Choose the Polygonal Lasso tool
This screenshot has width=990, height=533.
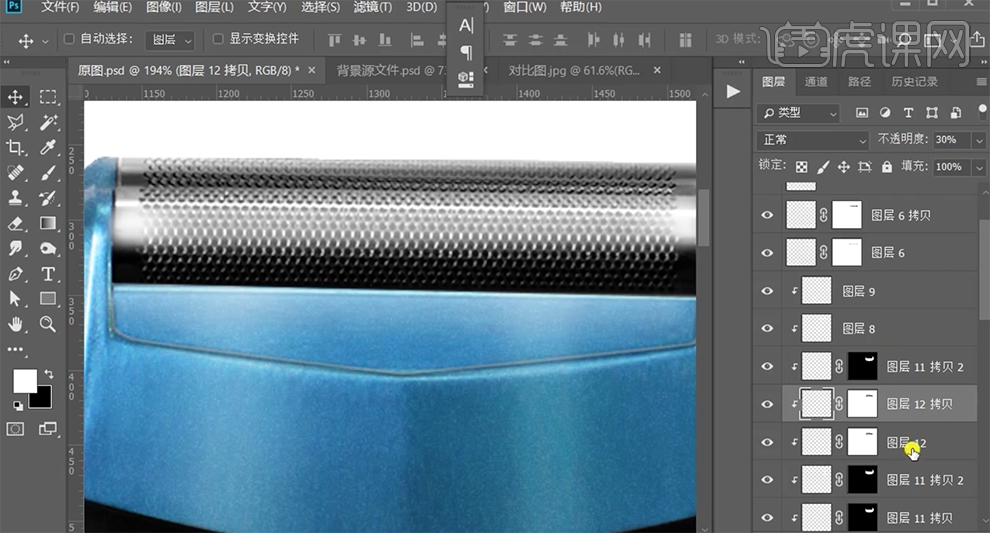15,122
